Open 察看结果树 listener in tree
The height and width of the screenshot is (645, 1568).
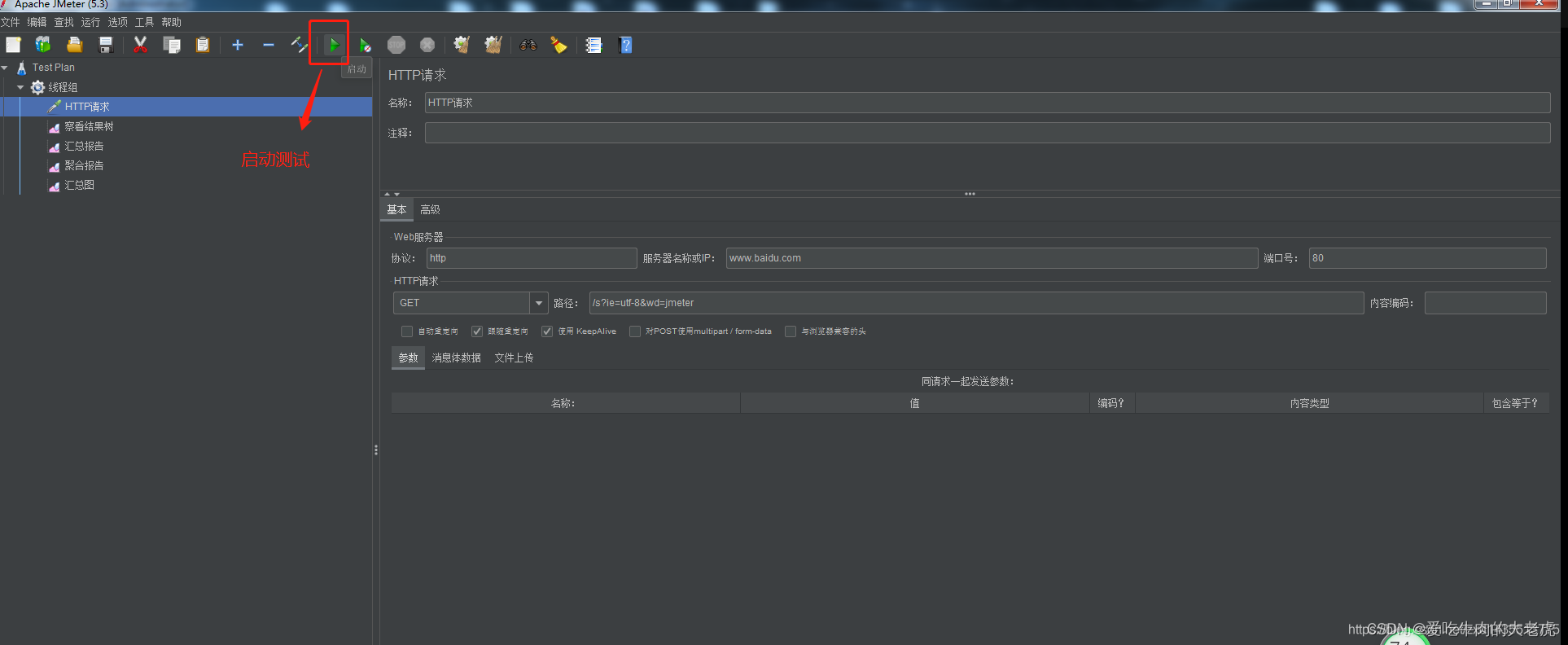coord(89,126)
